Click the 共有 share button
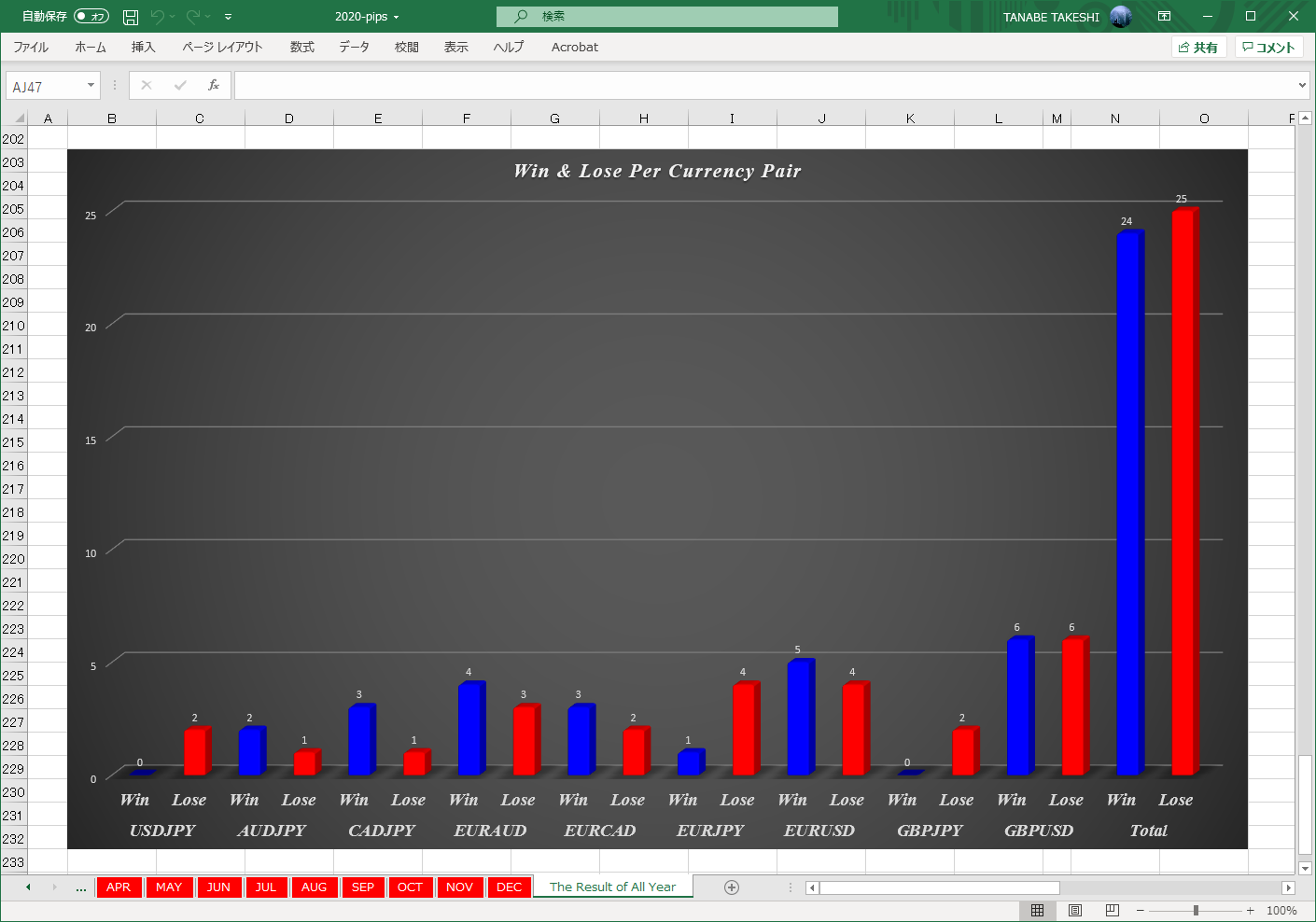This screenshot has width=1316, height=922. tap(1198, 47)
